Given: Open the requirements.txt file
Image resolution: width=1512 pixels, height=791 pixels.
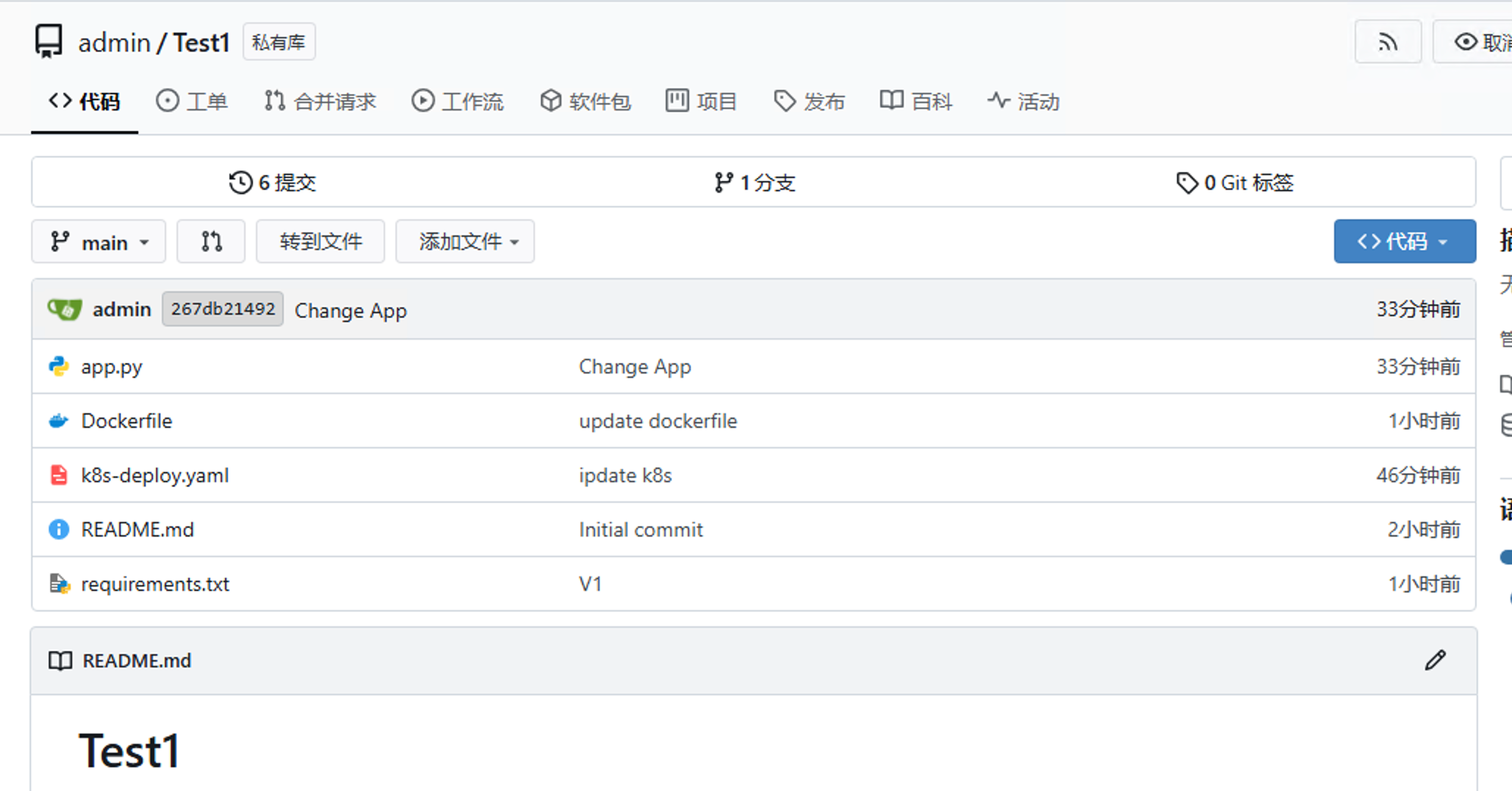Looking at the screenshot, I should coord(155,584).
